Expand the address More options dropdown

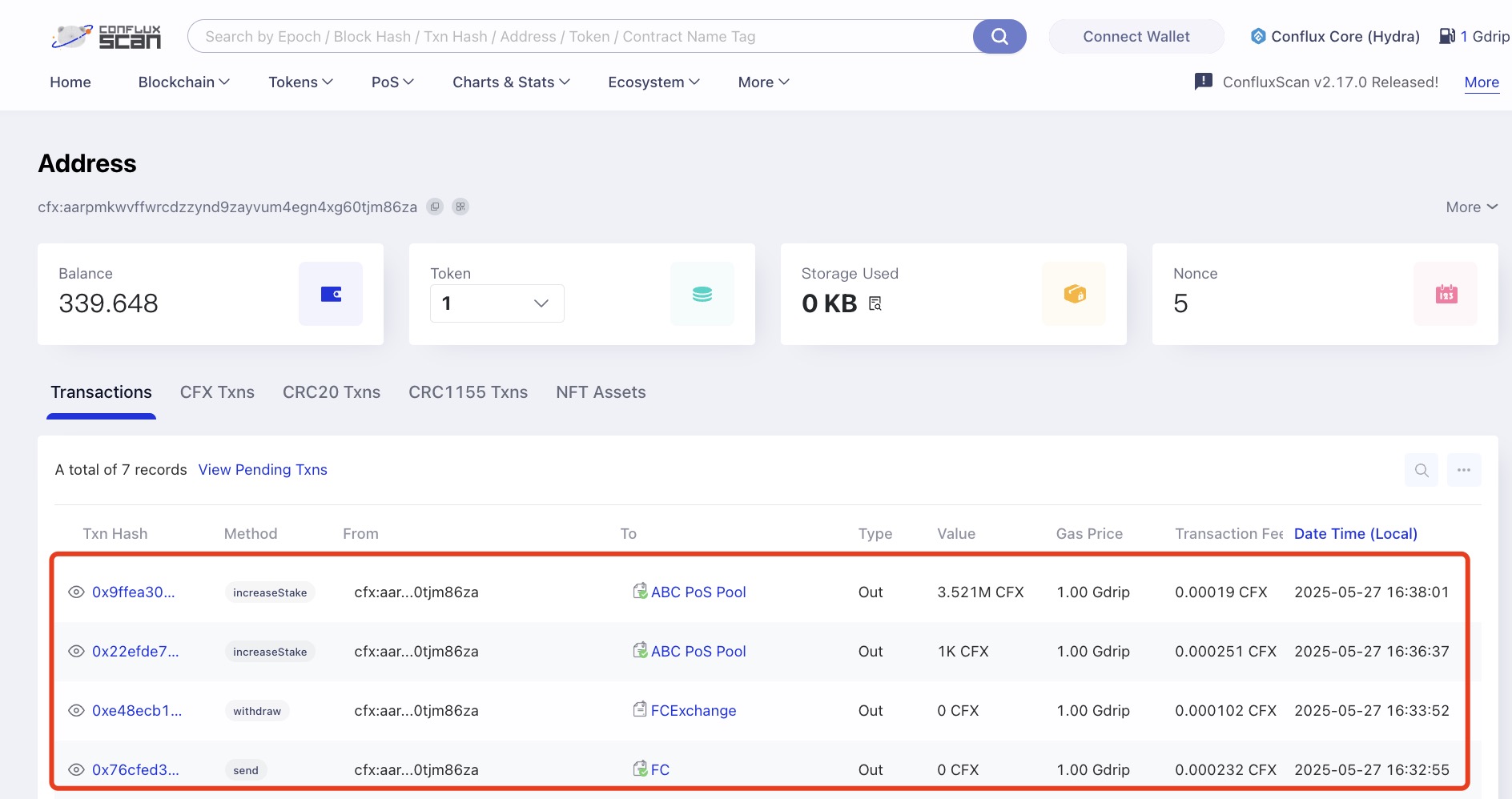pyautogui.click(x=1471, y=207)
